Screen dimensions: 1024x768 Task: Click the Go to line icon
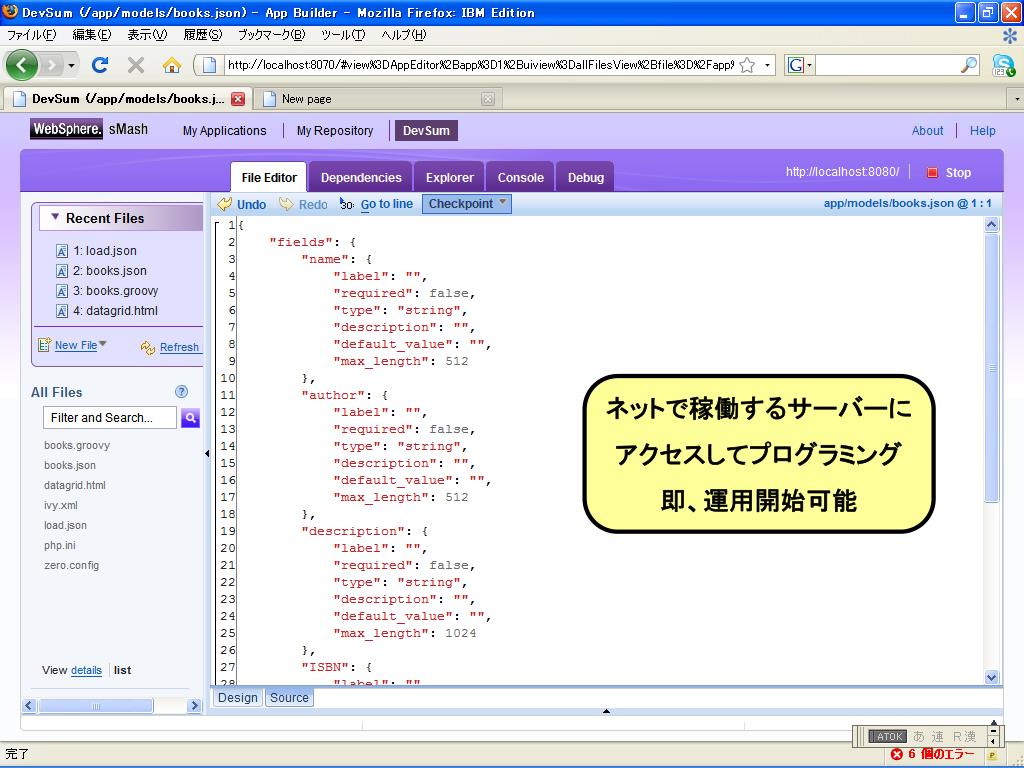coord(347,204)
